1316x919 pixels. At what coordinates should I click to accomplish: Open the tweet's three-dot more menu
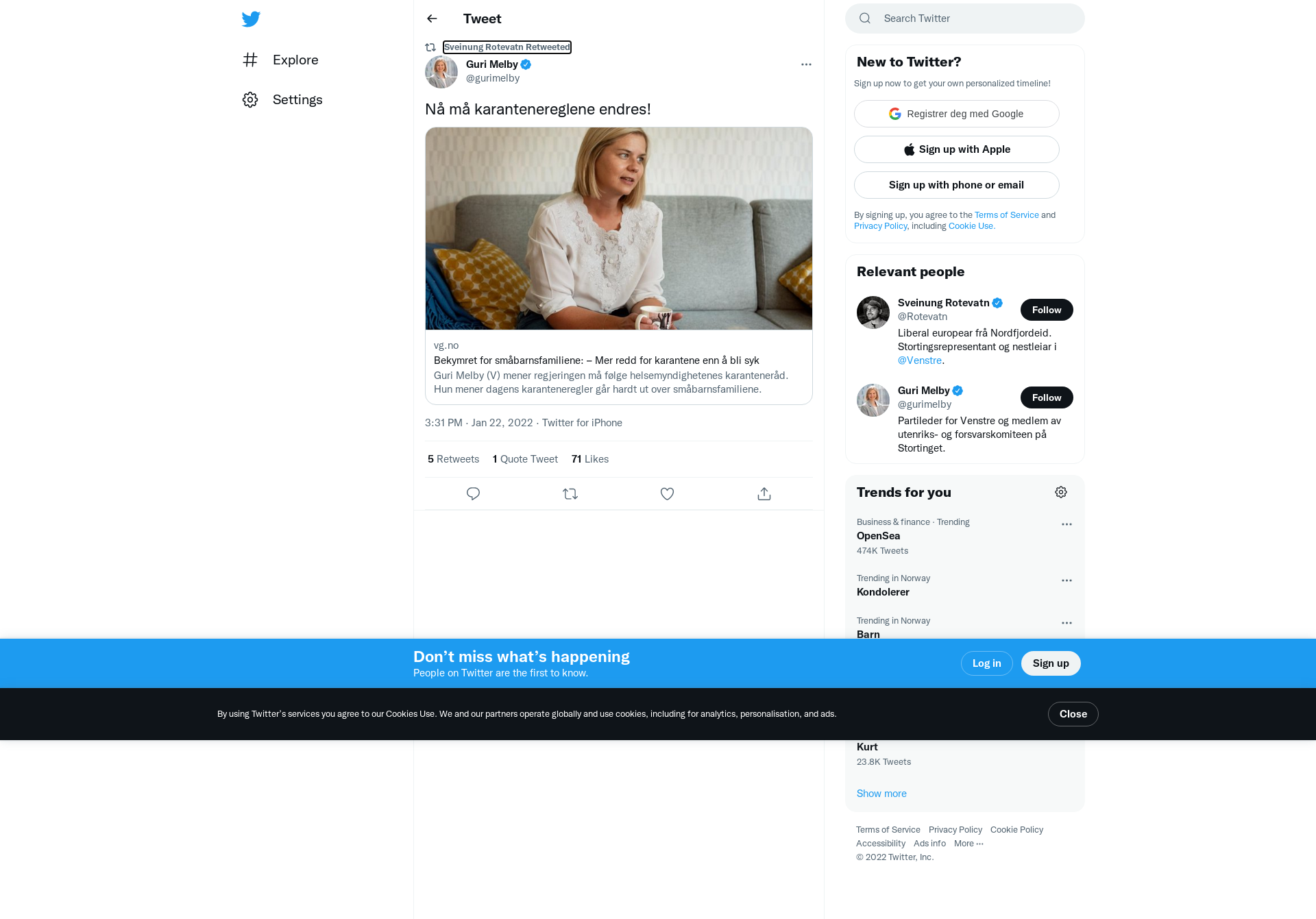[806, 64]
